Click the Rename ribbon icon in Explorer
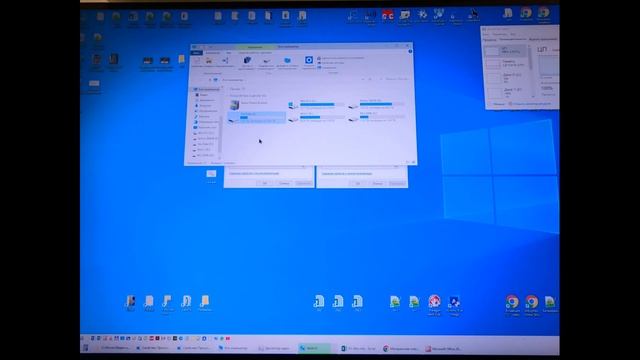The height and width of the screenshot is (360, 640). click(225, 62)
